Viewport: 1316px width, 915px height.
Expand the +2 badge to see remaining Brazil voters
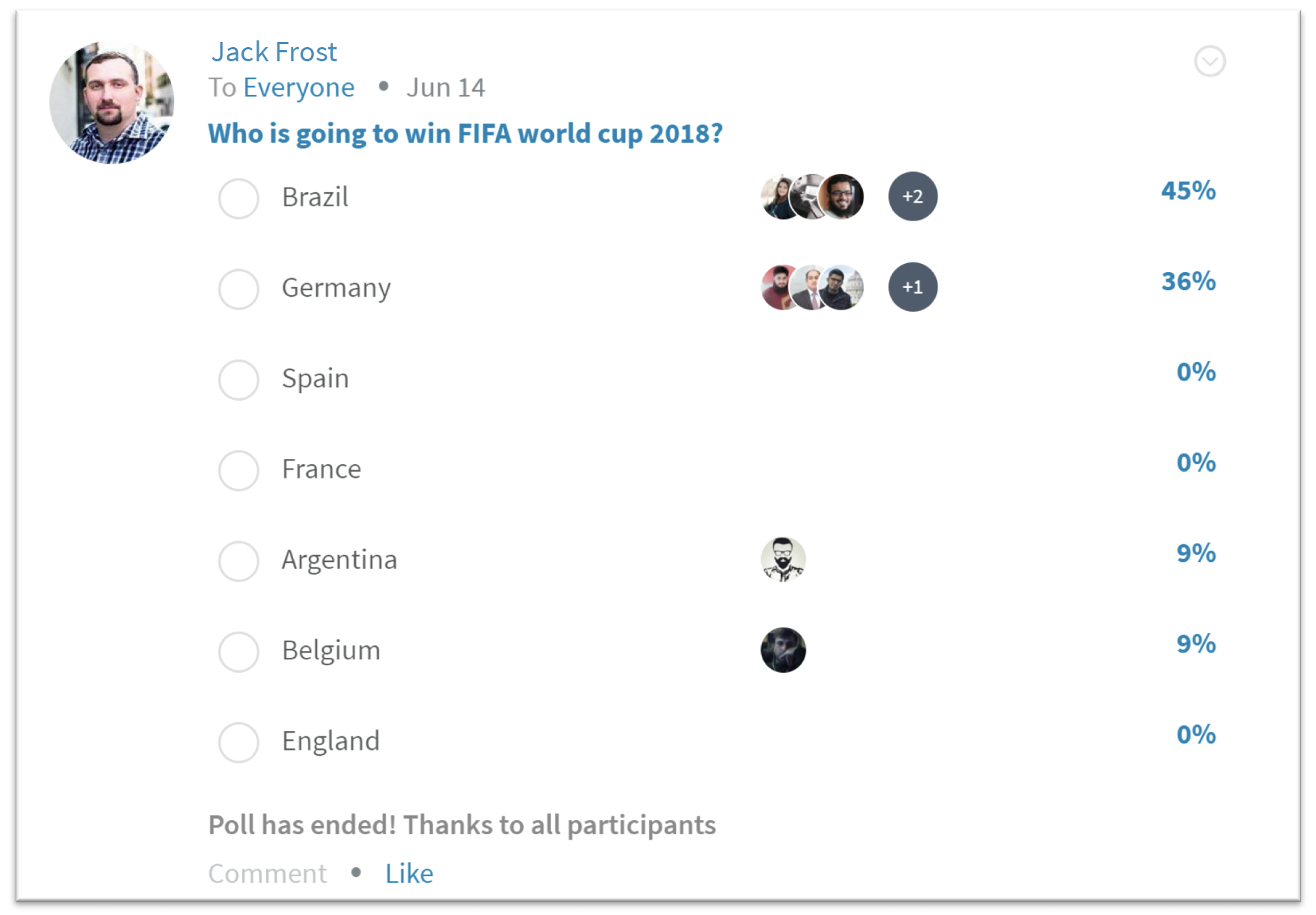(911, 197)
